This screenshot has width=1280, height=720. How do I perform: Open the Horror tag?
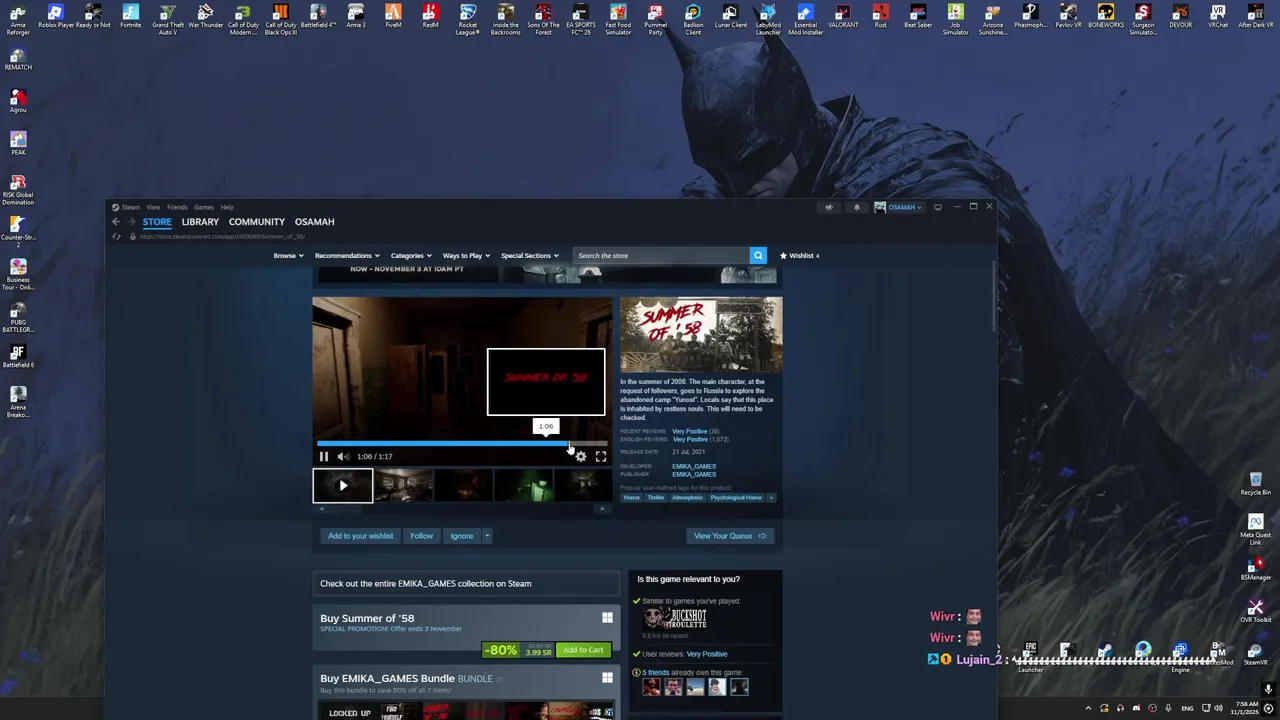pyautogui.click(x=632, y=497)
